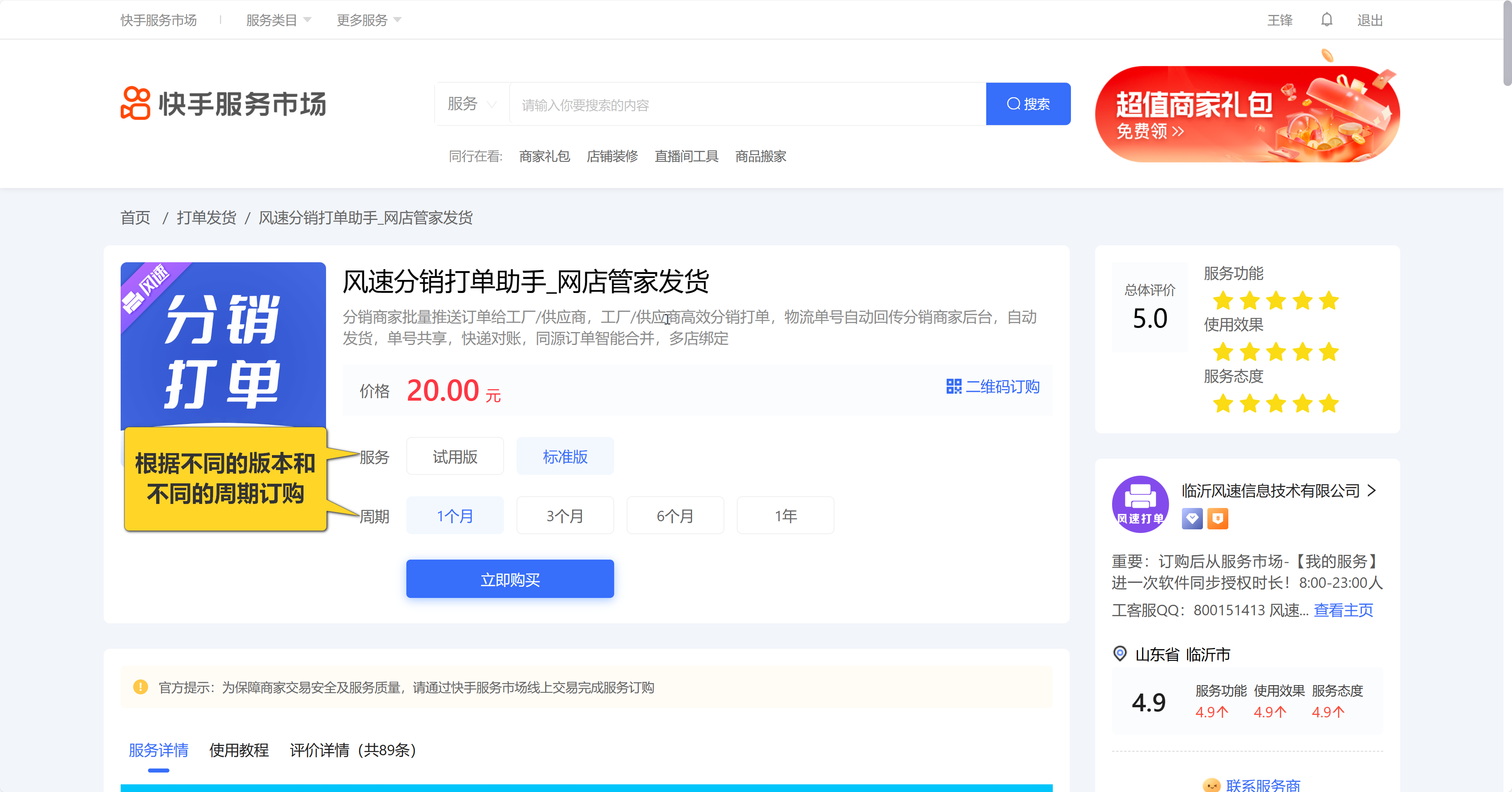Click the QR code order icon
This screenshot has width=1512, height=792.
[954, 387]
